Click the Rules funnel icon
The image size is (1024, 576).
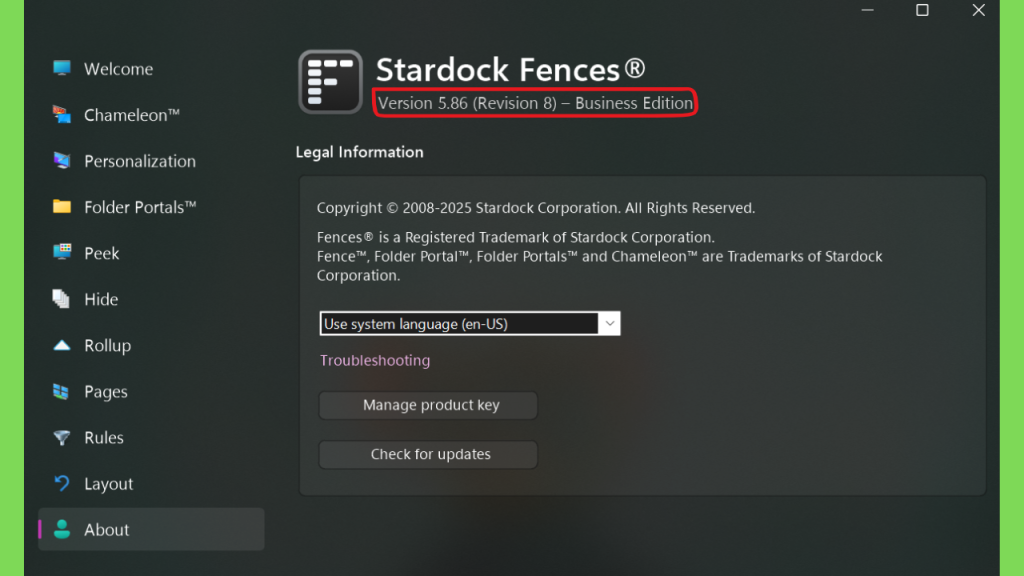(62, 438)
